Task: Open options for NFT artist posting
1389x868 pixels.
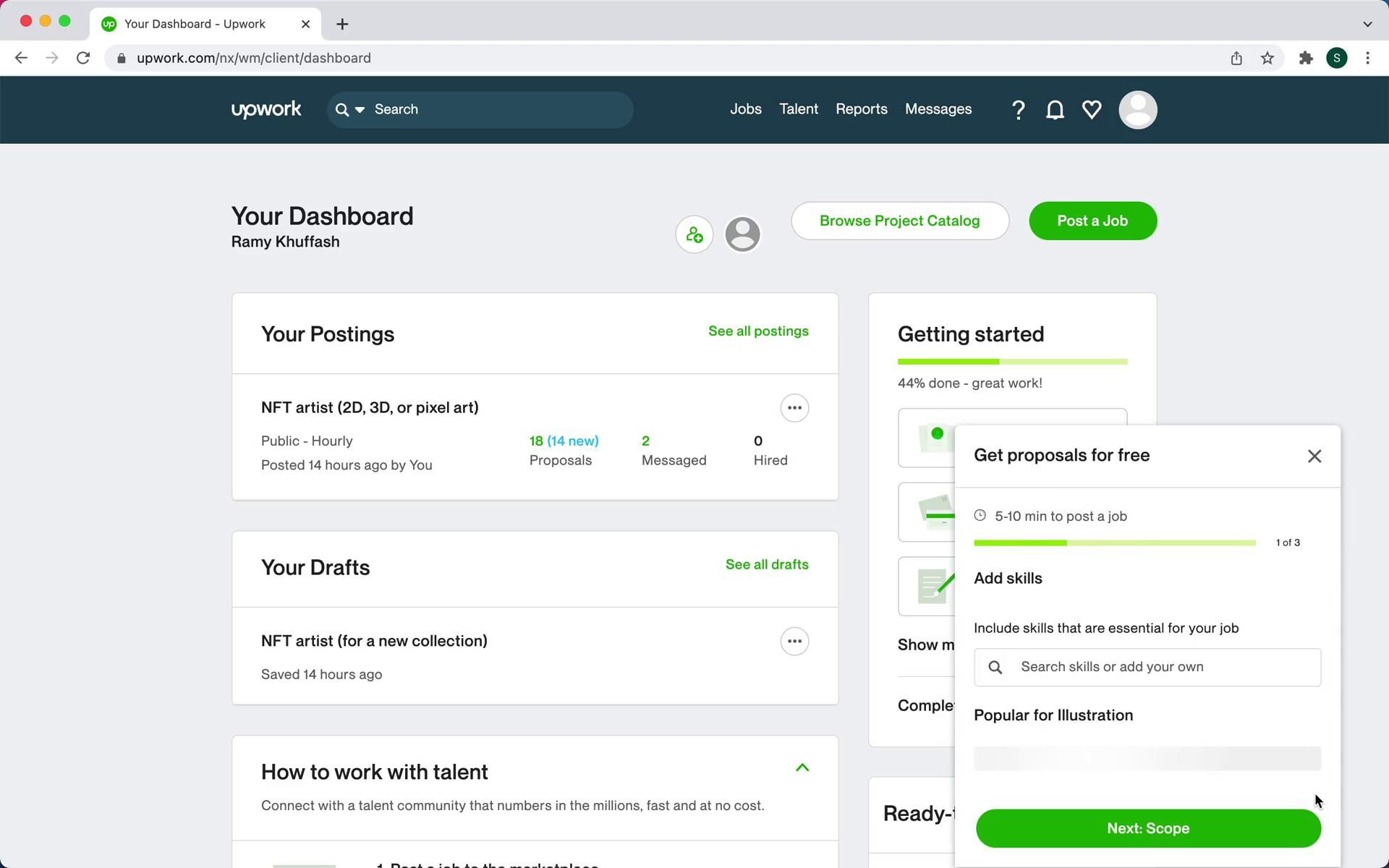Action: [794, 408]
